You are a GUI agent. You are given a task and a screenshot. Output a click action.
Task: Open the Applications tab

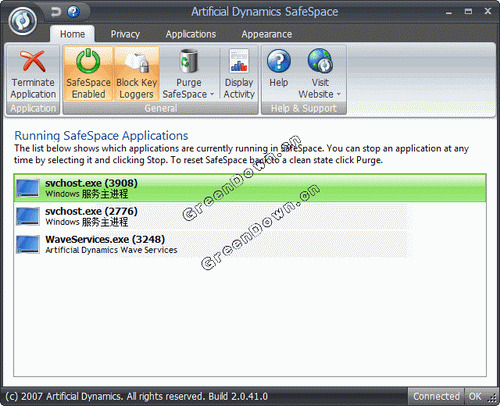tap(191, 34)
